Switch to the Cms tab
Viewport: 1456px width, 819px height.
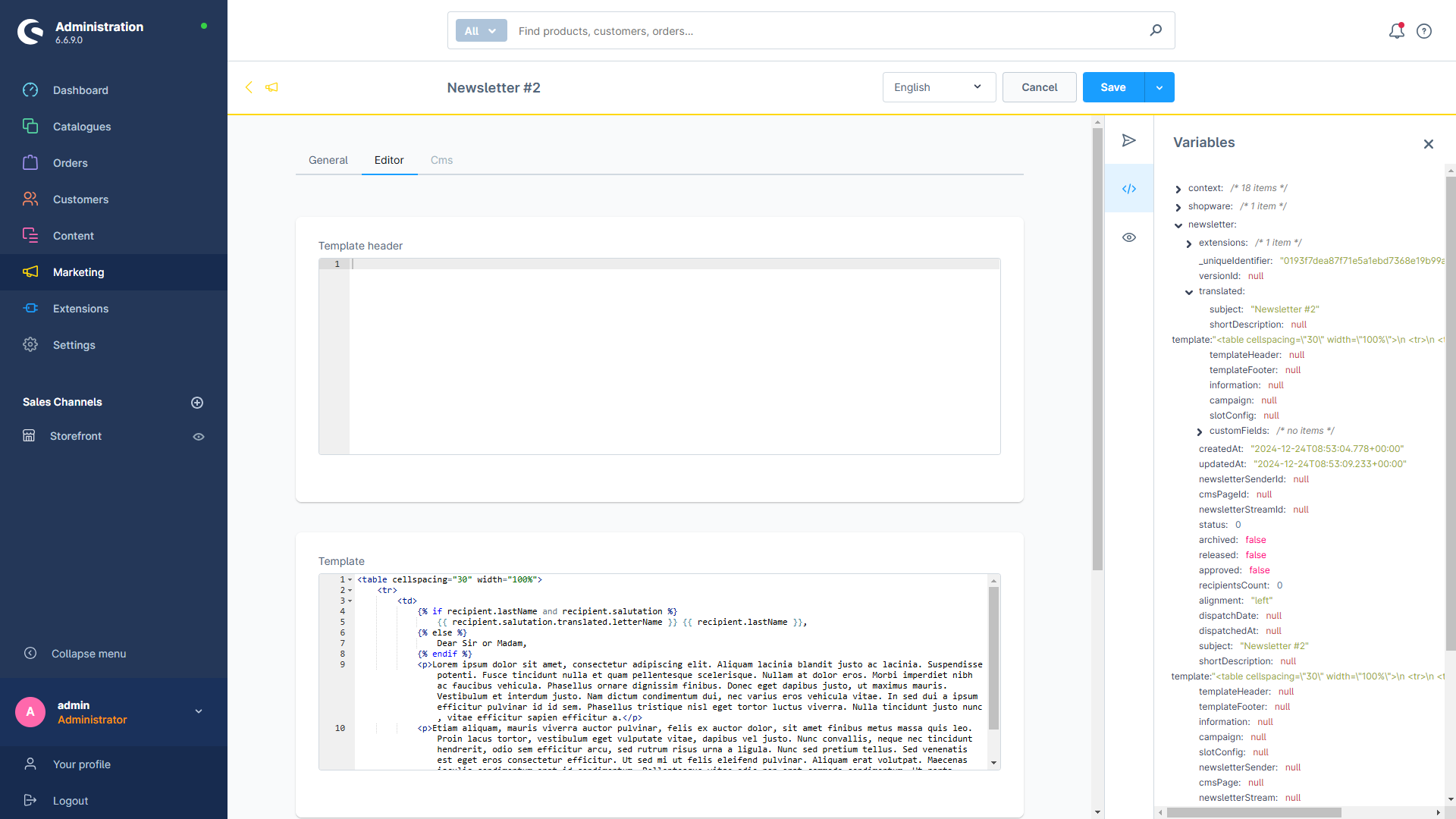click(441, 160)
